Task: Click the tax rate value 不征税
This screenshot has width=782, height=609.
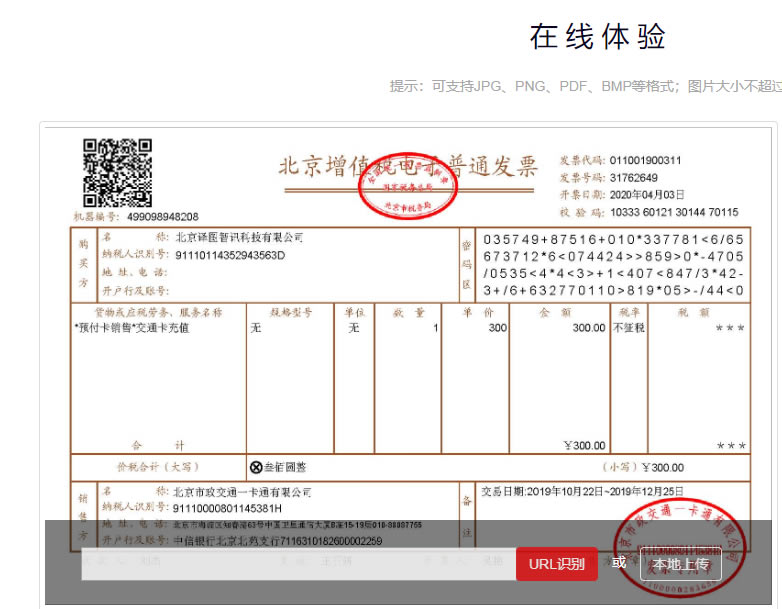Action: click(628, 328)
